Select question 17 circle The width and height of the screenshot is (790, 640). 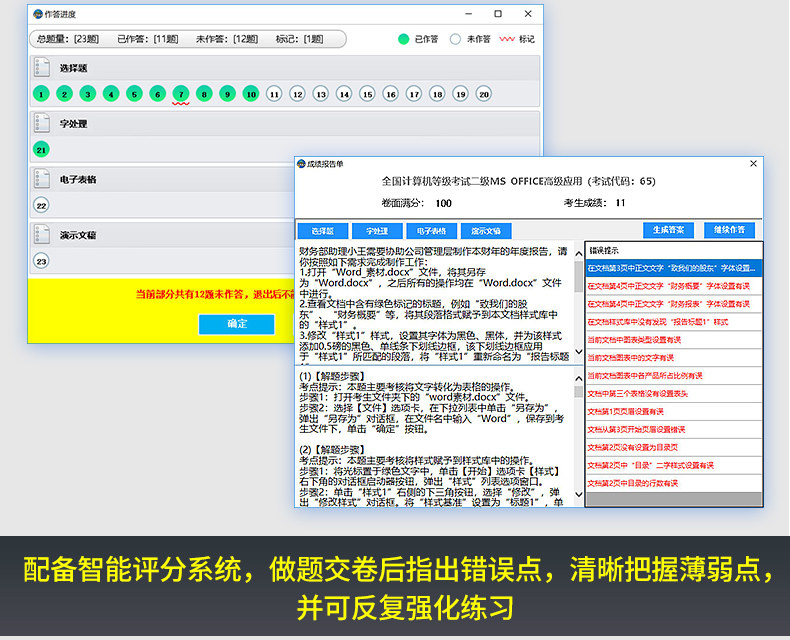[x=414, y=94]
